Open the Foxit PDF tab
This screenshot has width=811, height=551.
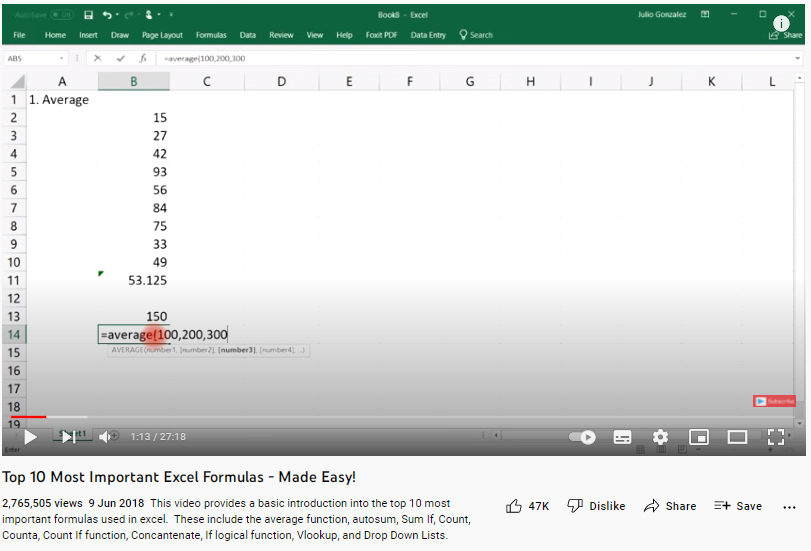pyautogui.click(x=381, y=35)
